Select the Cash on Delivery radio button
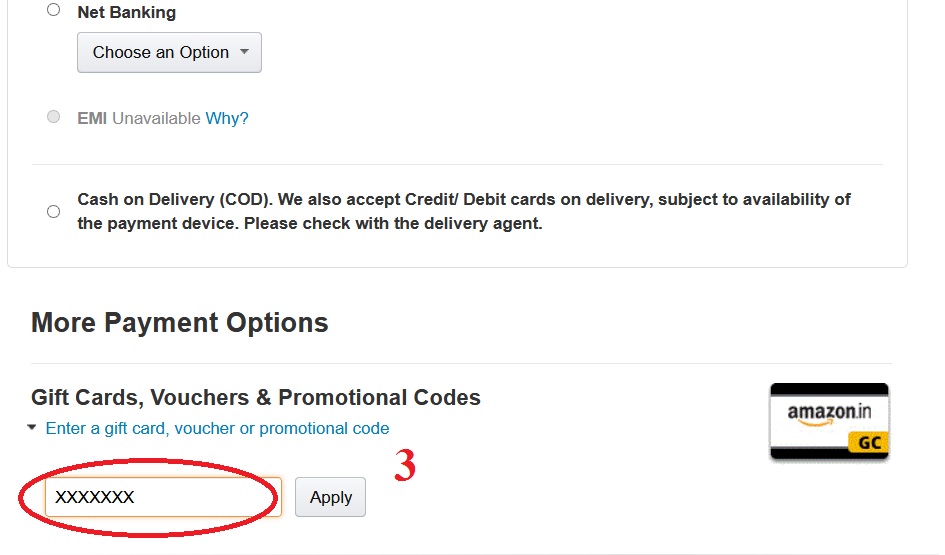 [x=53, y=211]
